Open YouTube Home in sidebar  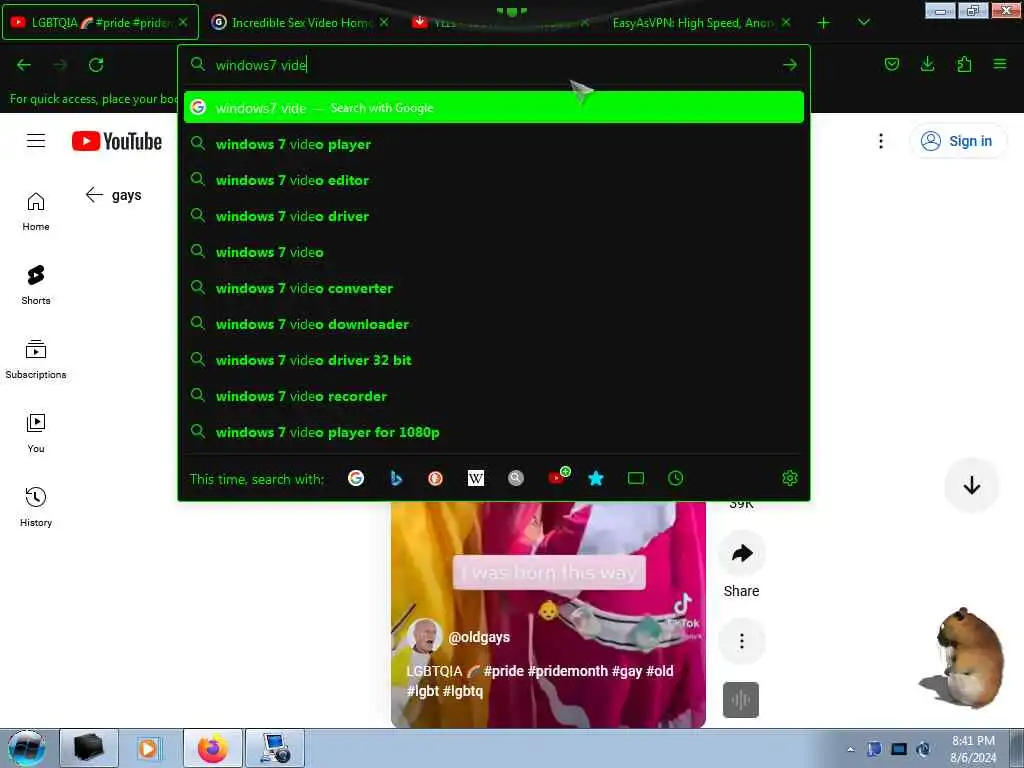(36, 212)
